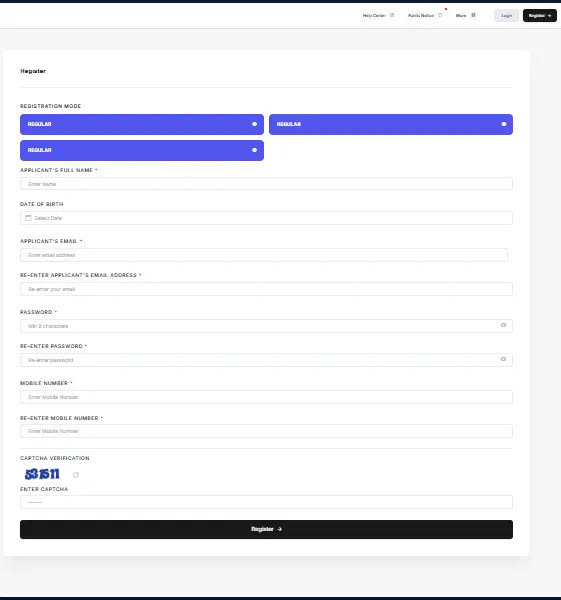Submit the form with the bottom Register button
Image resolution: width=561 pixels, height=600 pixels.
(266, 530)
